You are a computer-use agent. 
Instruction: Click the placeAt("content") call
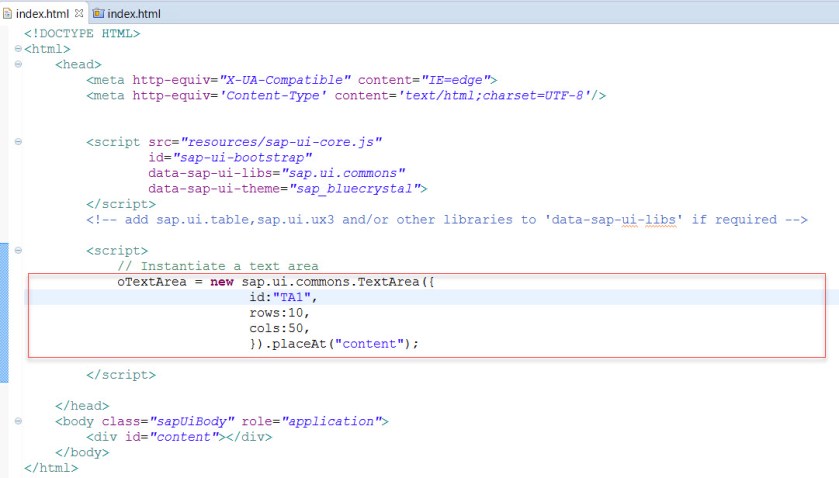345,344
